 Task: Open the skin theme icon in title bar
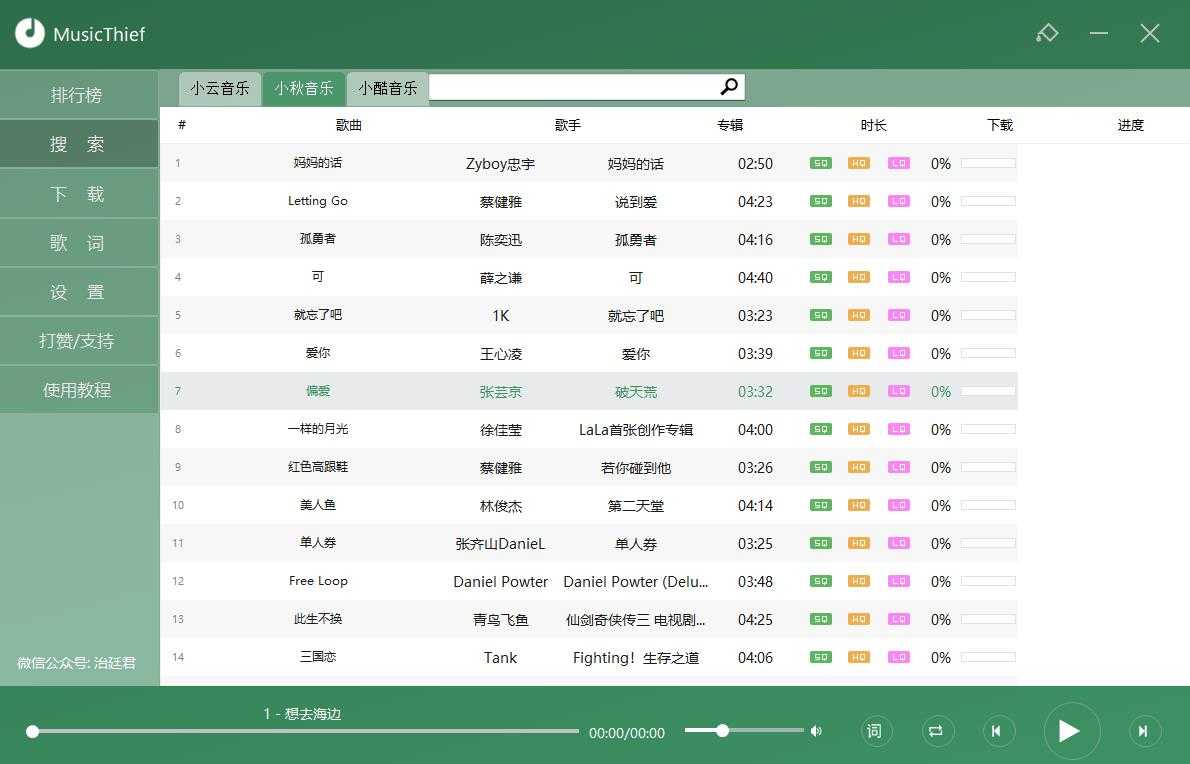(1047, 33)
